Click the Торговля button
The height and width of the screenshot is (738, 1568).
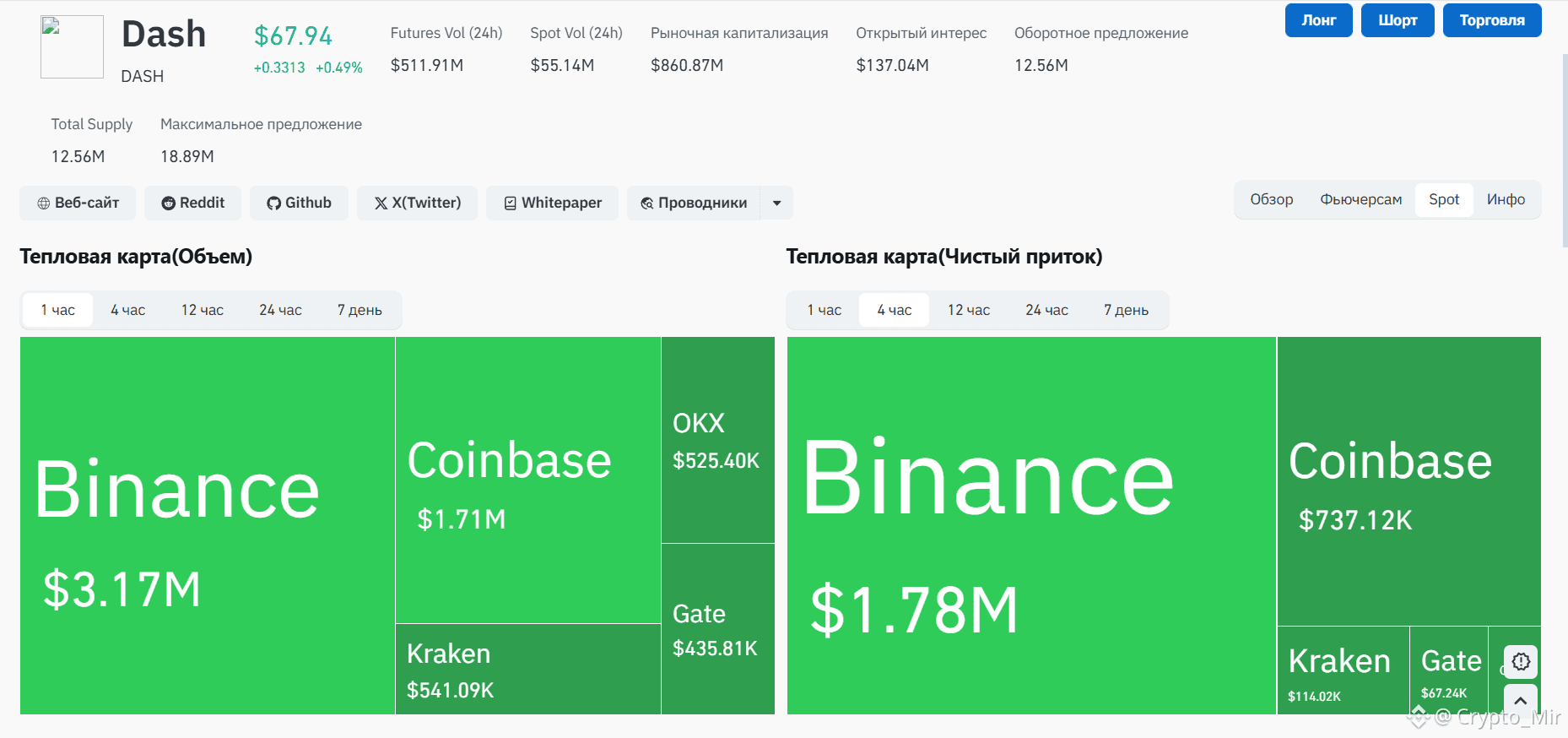(x=1492, y=20)
